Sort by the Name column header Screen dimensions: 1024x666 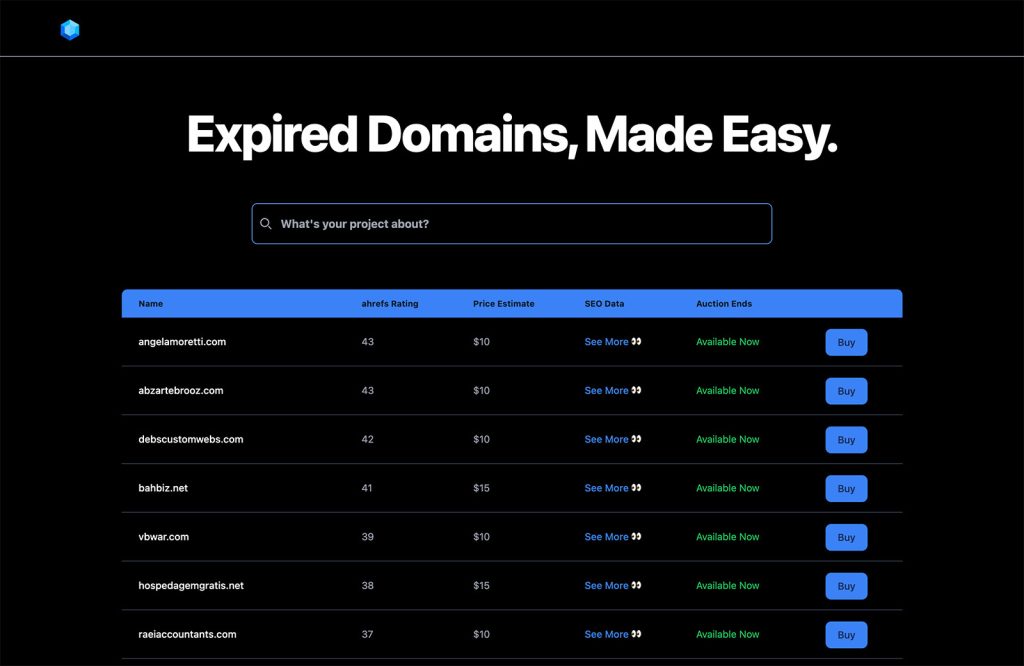(151, 304)
